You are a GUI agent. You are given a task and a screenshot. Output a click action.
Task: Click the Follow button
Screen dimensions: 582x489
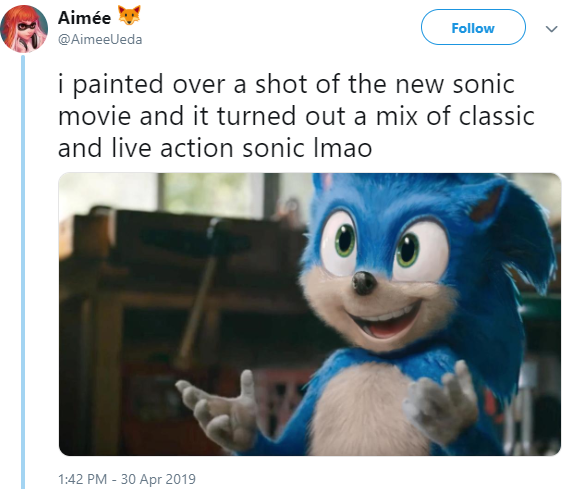[x=473, y=27]
